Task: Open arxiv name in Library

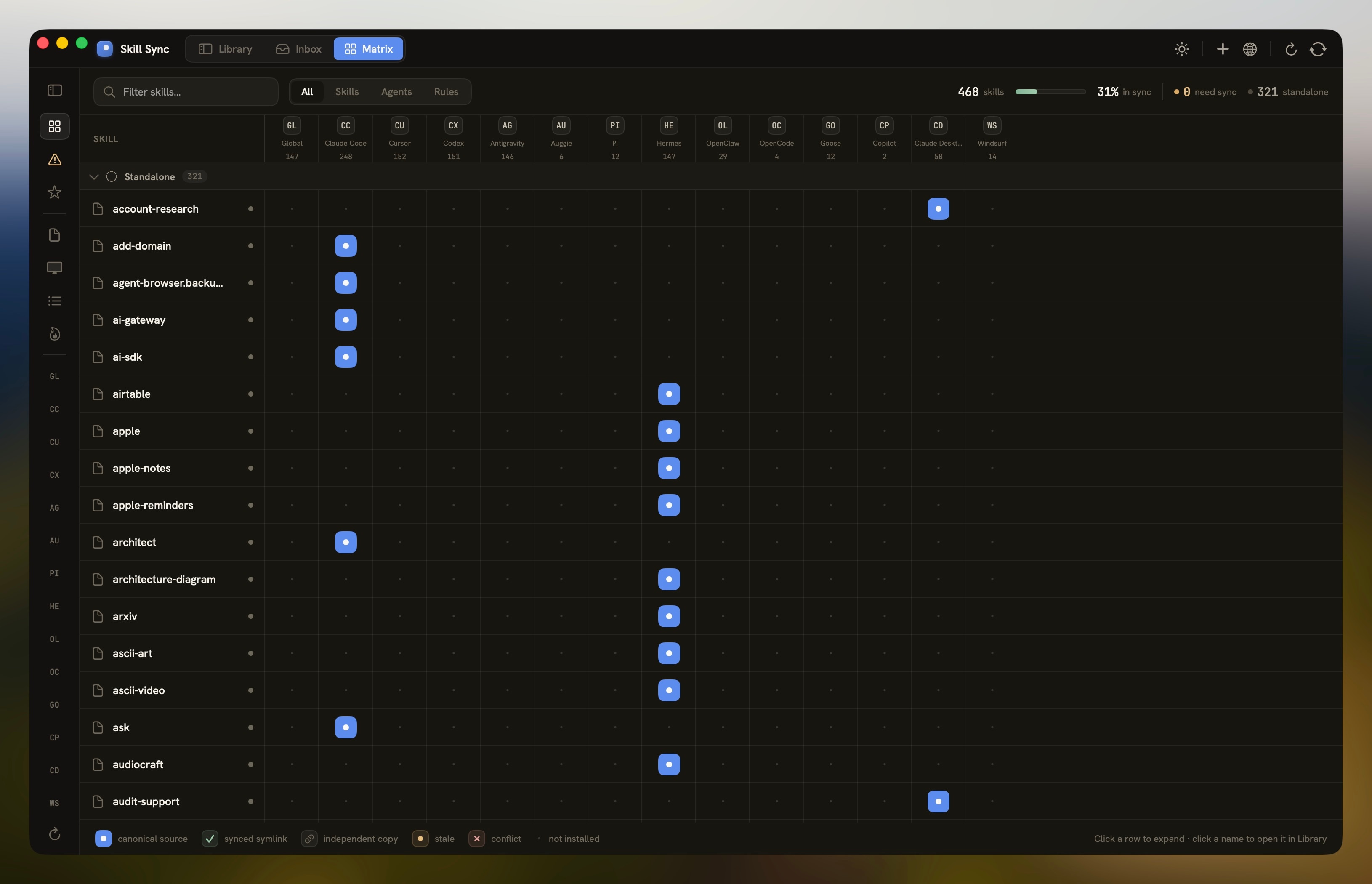Action: (125, 616)
